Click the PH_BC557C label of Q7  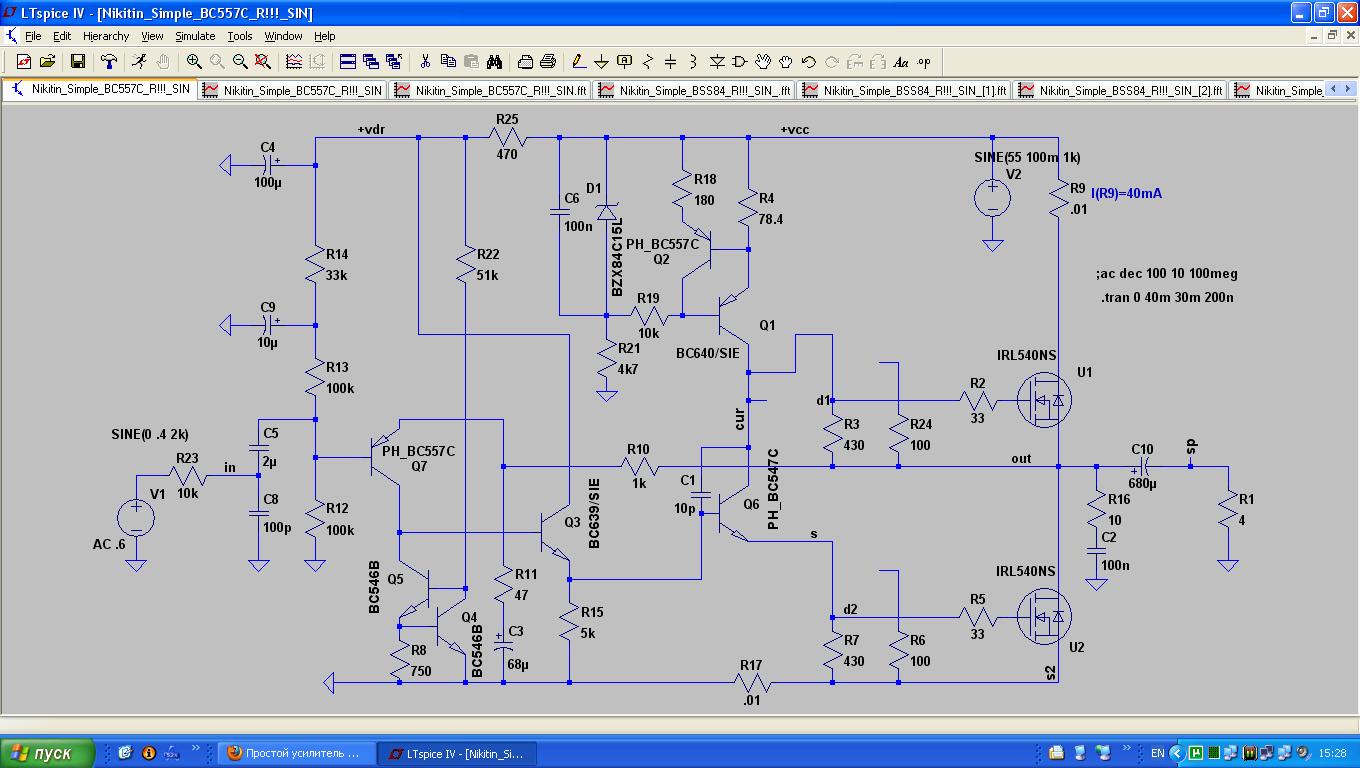point(419,451)
